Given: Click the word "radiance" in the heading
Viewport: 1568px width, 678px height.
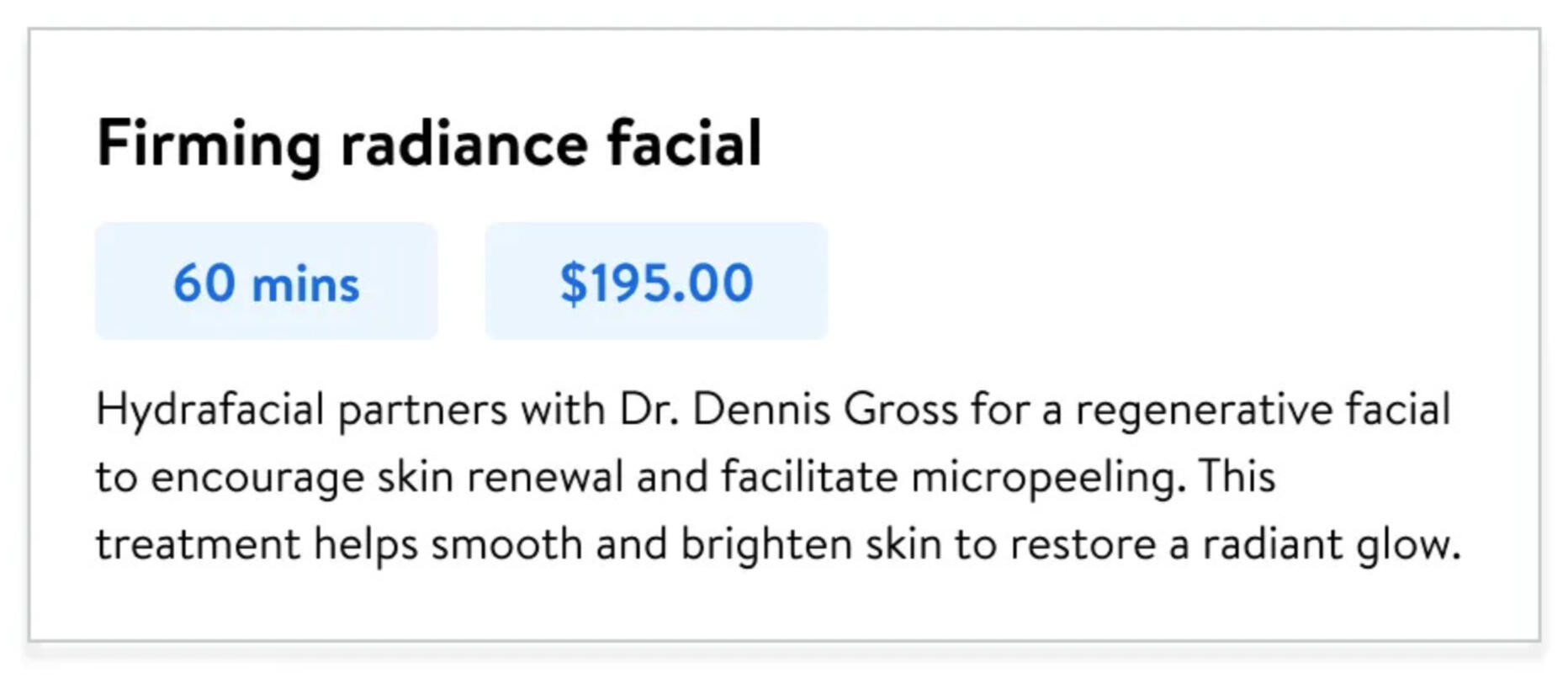Looking at the screenshot, I should pos(464,145).
